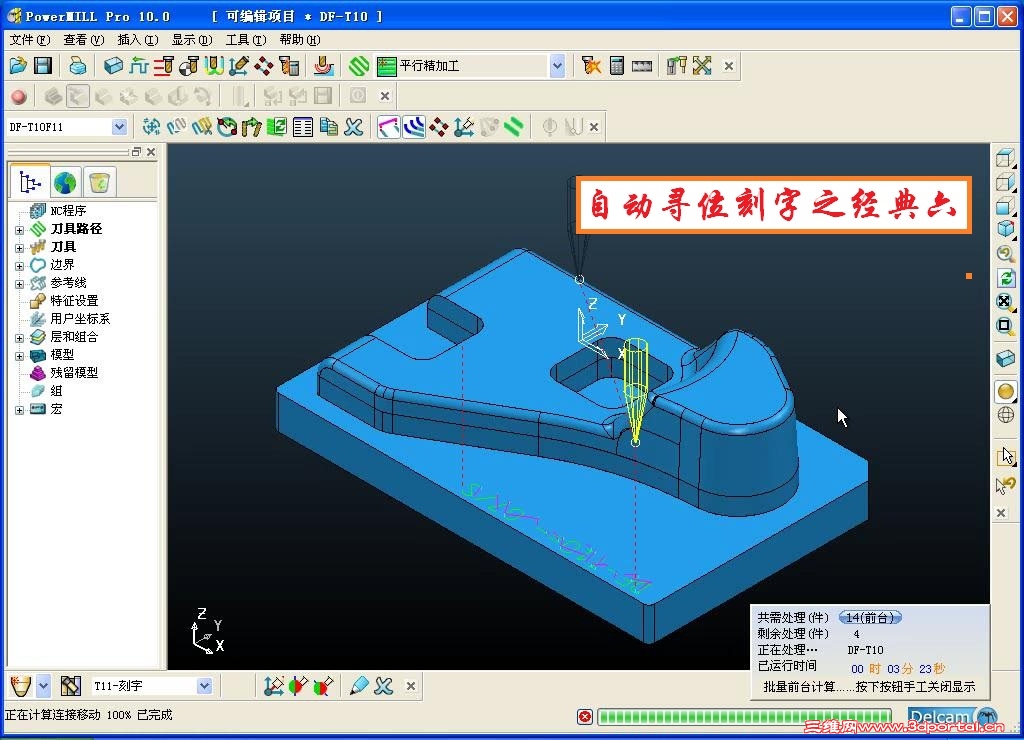Click the ruler measure icon
This screenshot has width=1024, height=740.
click(642, 66)
